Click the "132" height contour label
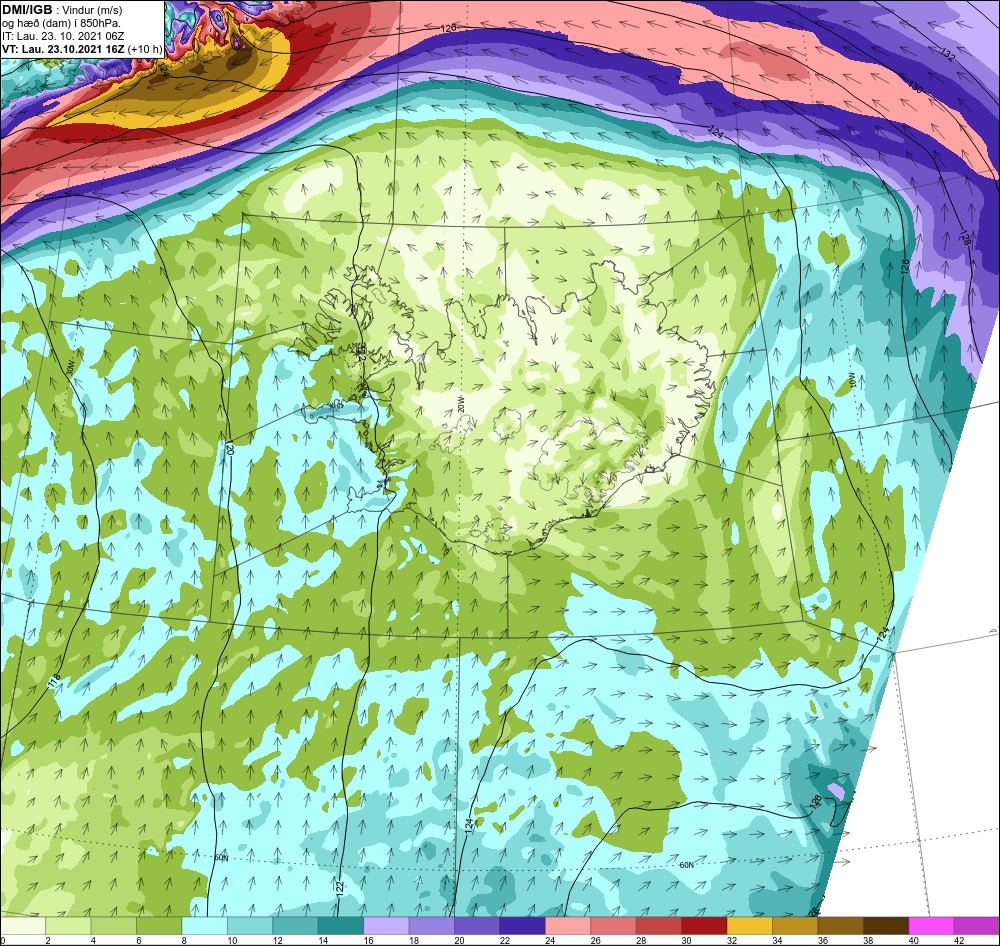This screenshot has width=1000, height=946. coord(947,55)
